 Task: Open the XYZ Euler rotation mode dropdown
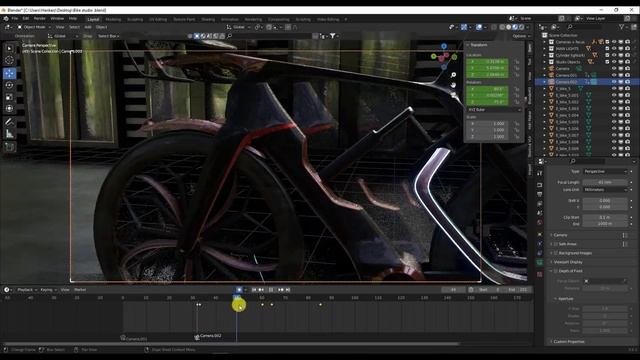coord(494,110)
